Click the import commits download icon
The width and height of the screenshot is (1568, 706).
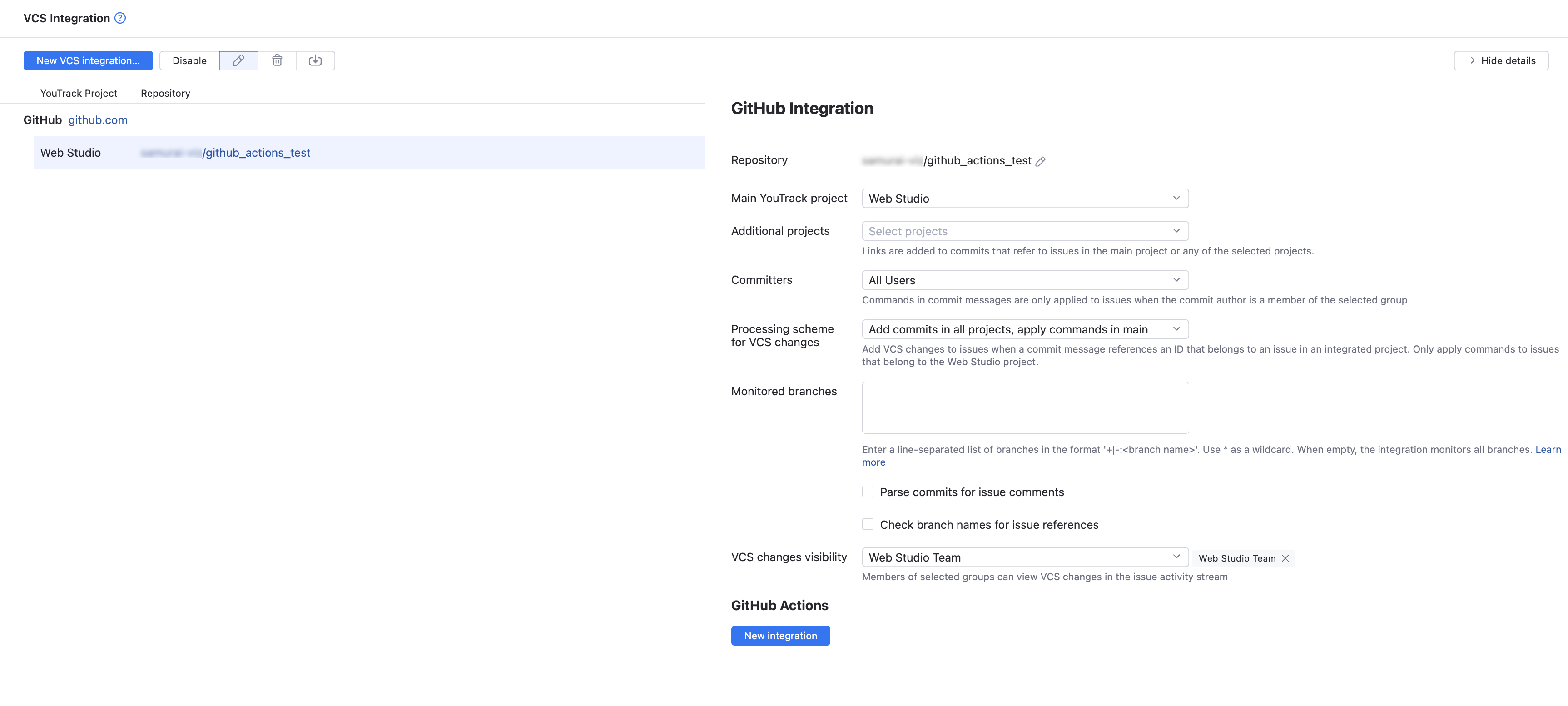point(315,60)
